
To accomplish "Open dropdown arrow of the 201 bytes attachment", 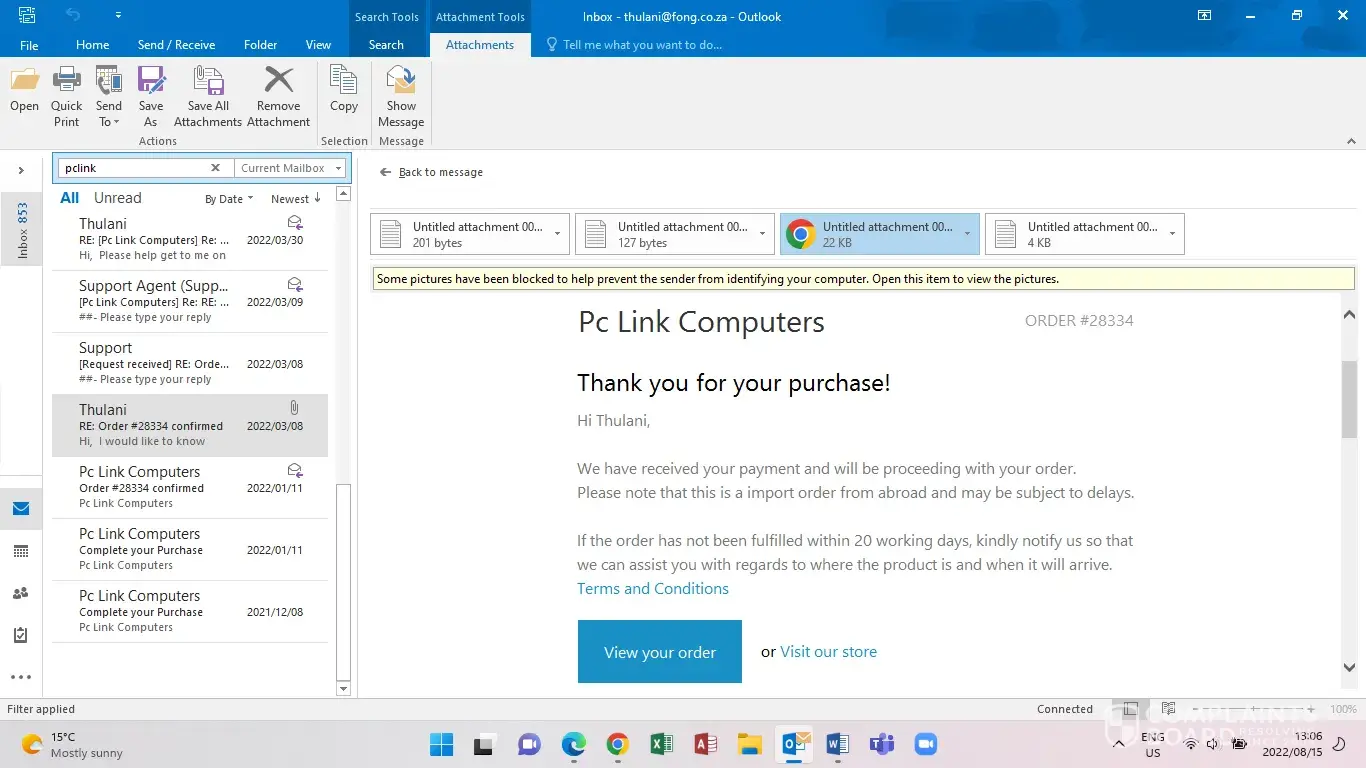I will [558, 234].
